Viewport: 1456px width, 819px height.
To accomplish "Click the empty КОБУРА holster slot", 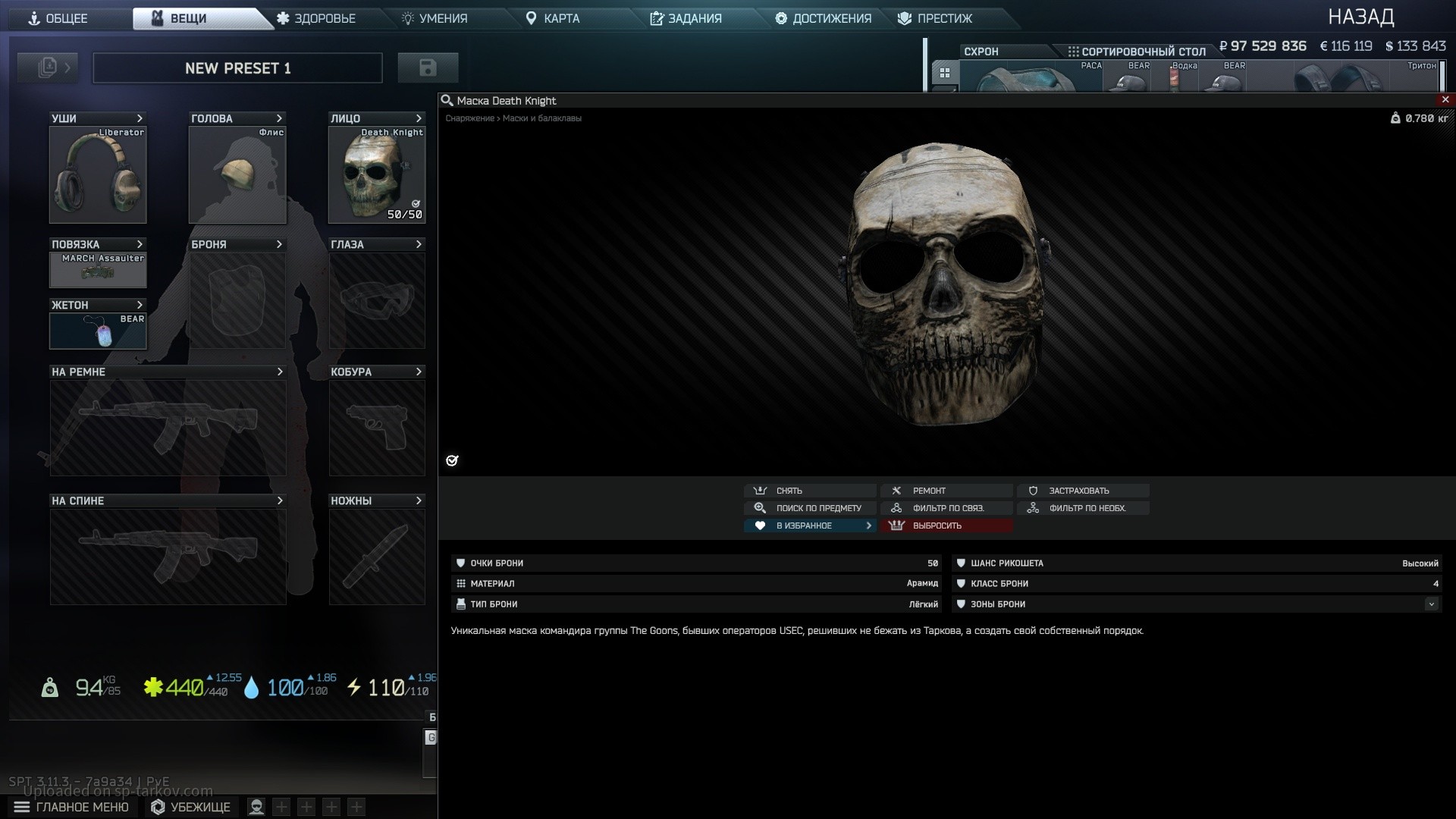I will (x=377, y=428).
